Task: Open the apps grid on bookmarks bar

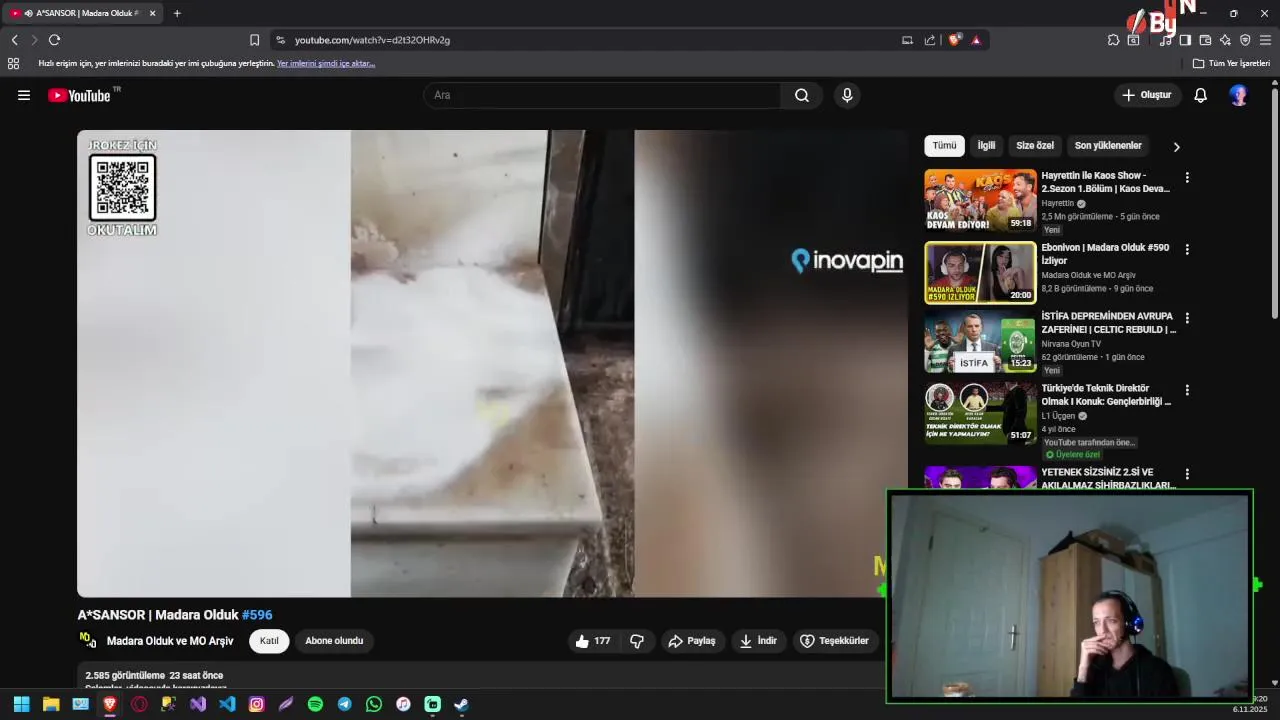Action: pos(13,63)
